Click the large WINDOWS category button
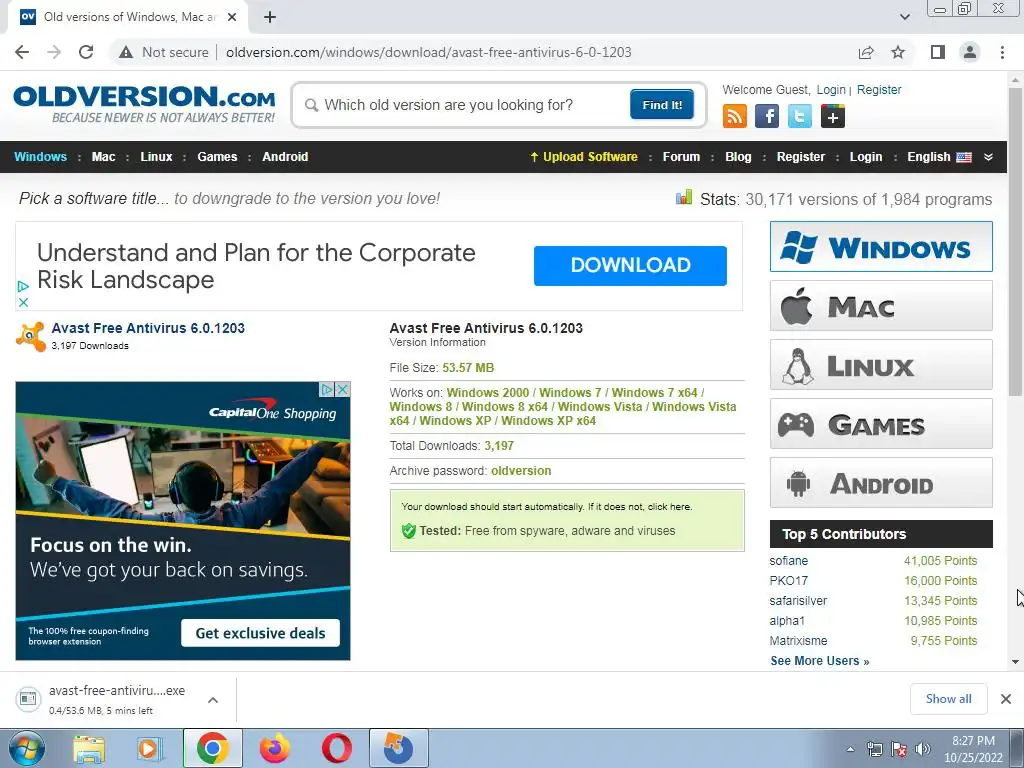The width and height of the screenshot is (1024, 768). pyautogui.click(x=881, y=247)
